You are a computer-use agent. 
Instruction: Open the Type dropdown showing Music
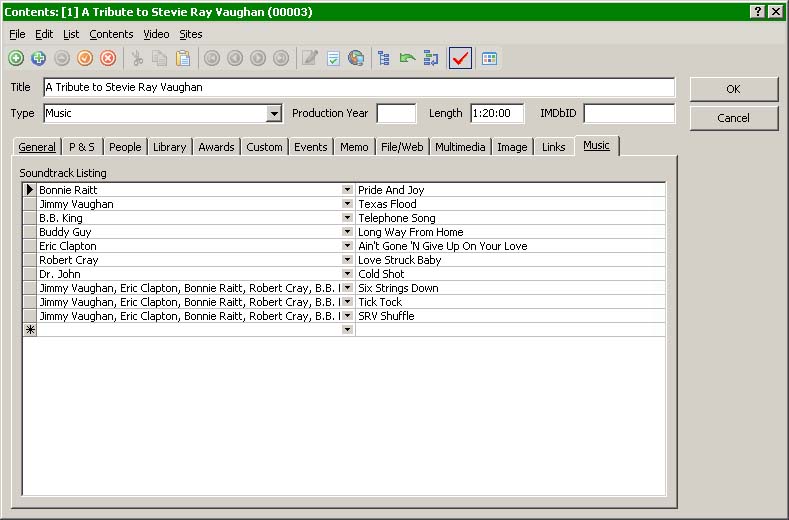[274, 113]
